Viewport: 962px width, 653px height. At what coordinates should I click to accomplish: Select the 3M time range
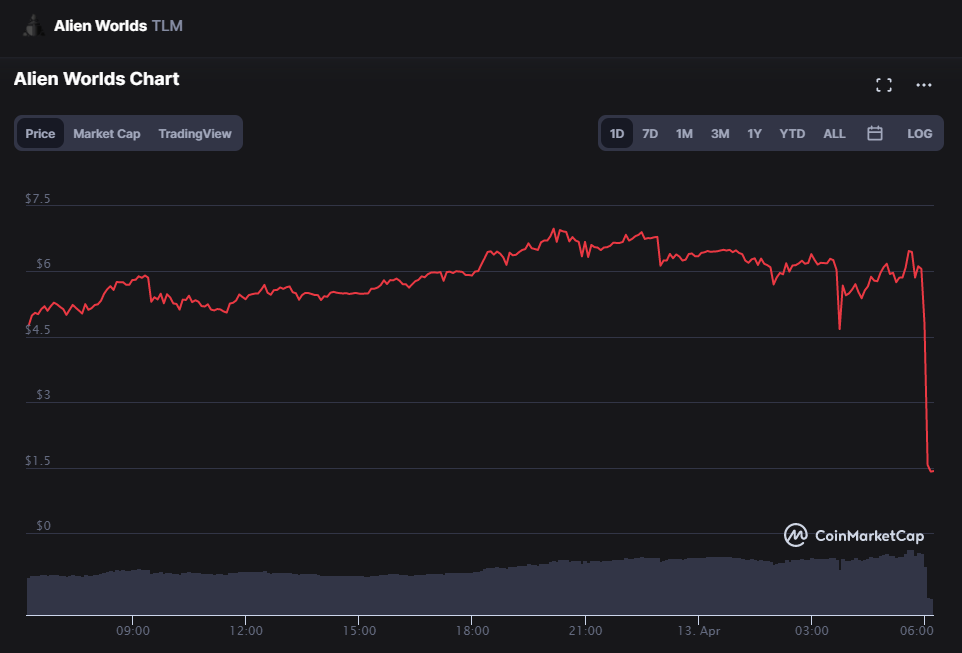point(720,133)
